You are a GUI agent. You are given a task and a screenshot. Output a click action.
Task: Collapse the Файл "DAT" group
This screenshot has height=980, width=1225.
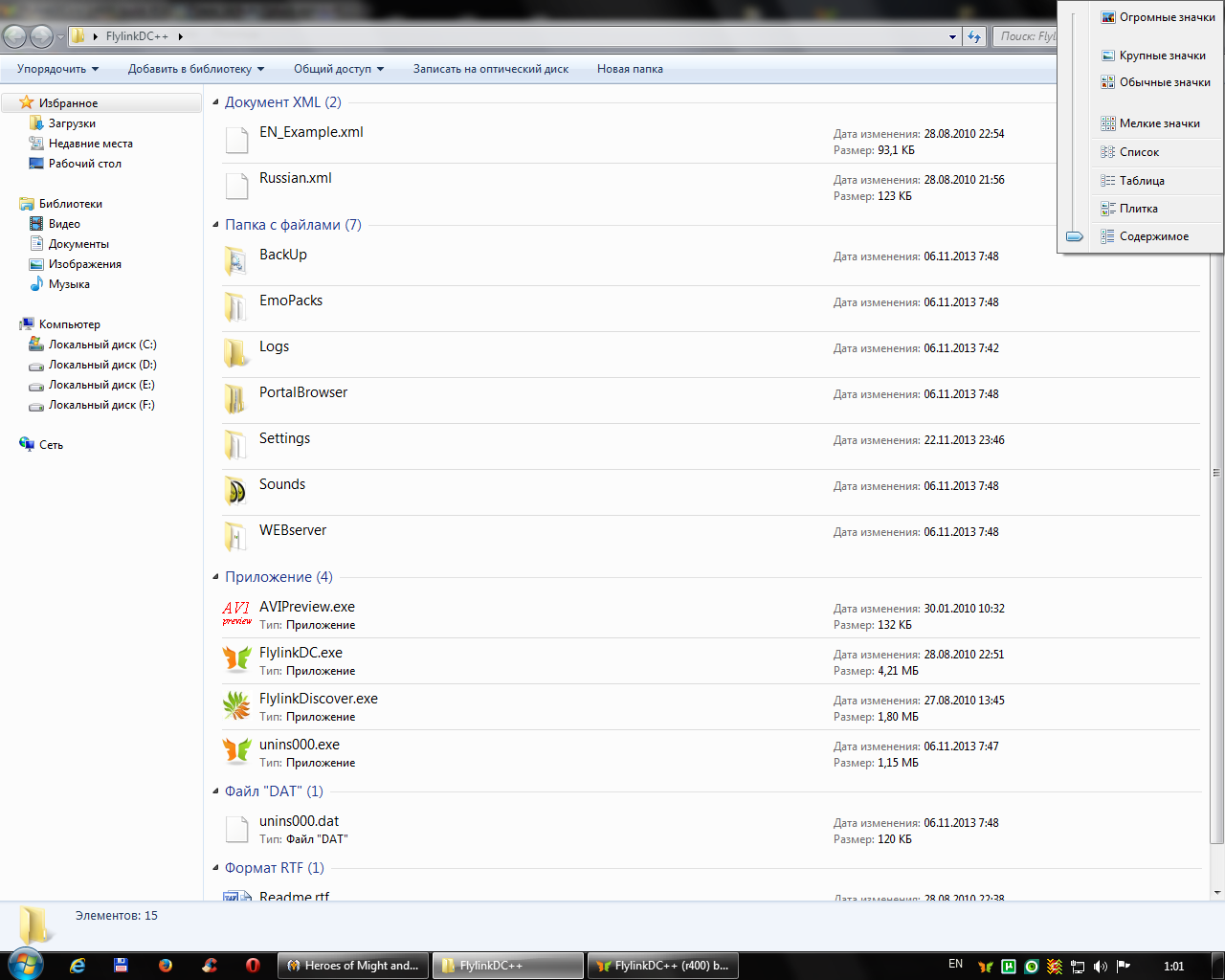pos(215,791)
